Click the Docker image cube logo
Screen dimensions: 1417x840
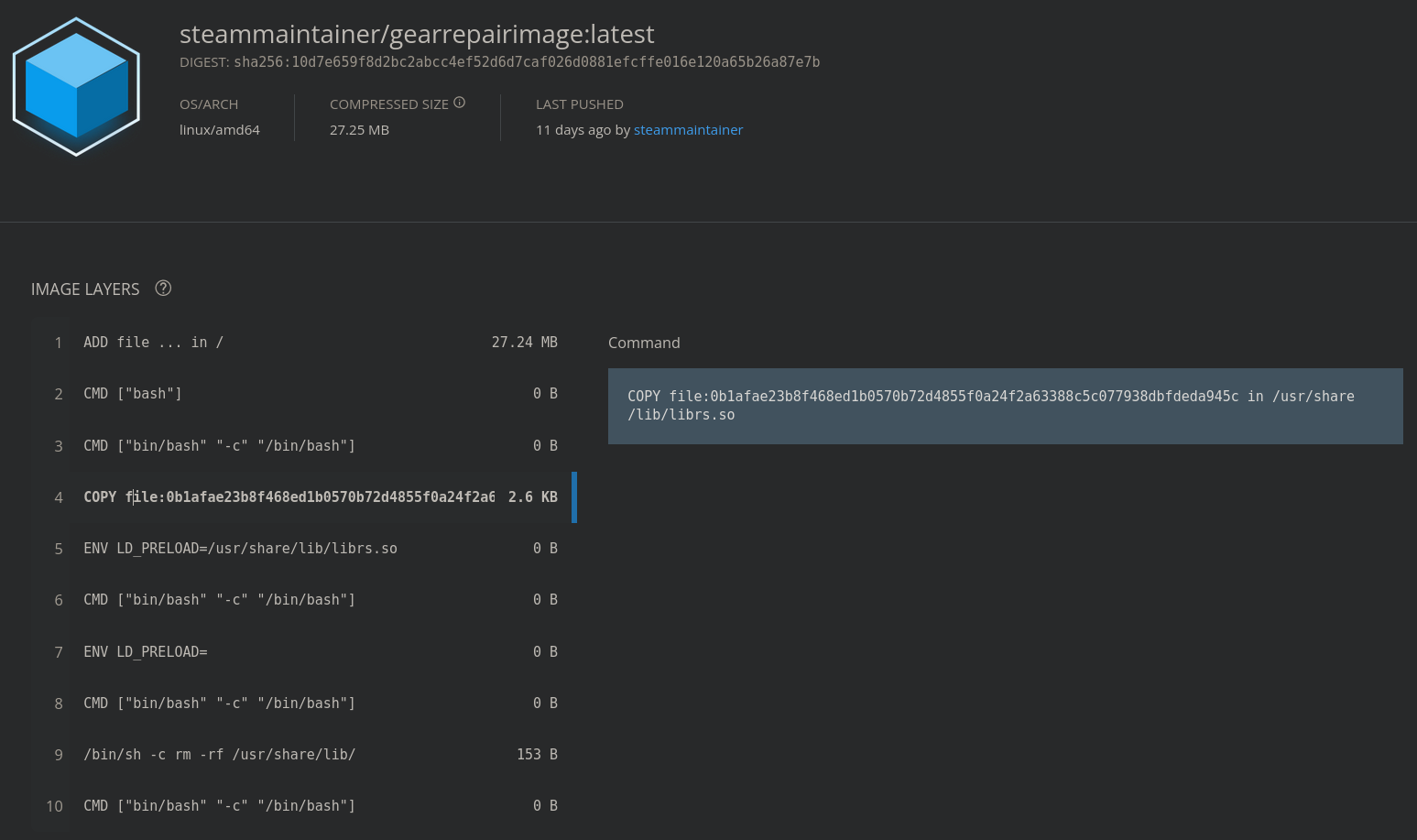click(76, 85)
